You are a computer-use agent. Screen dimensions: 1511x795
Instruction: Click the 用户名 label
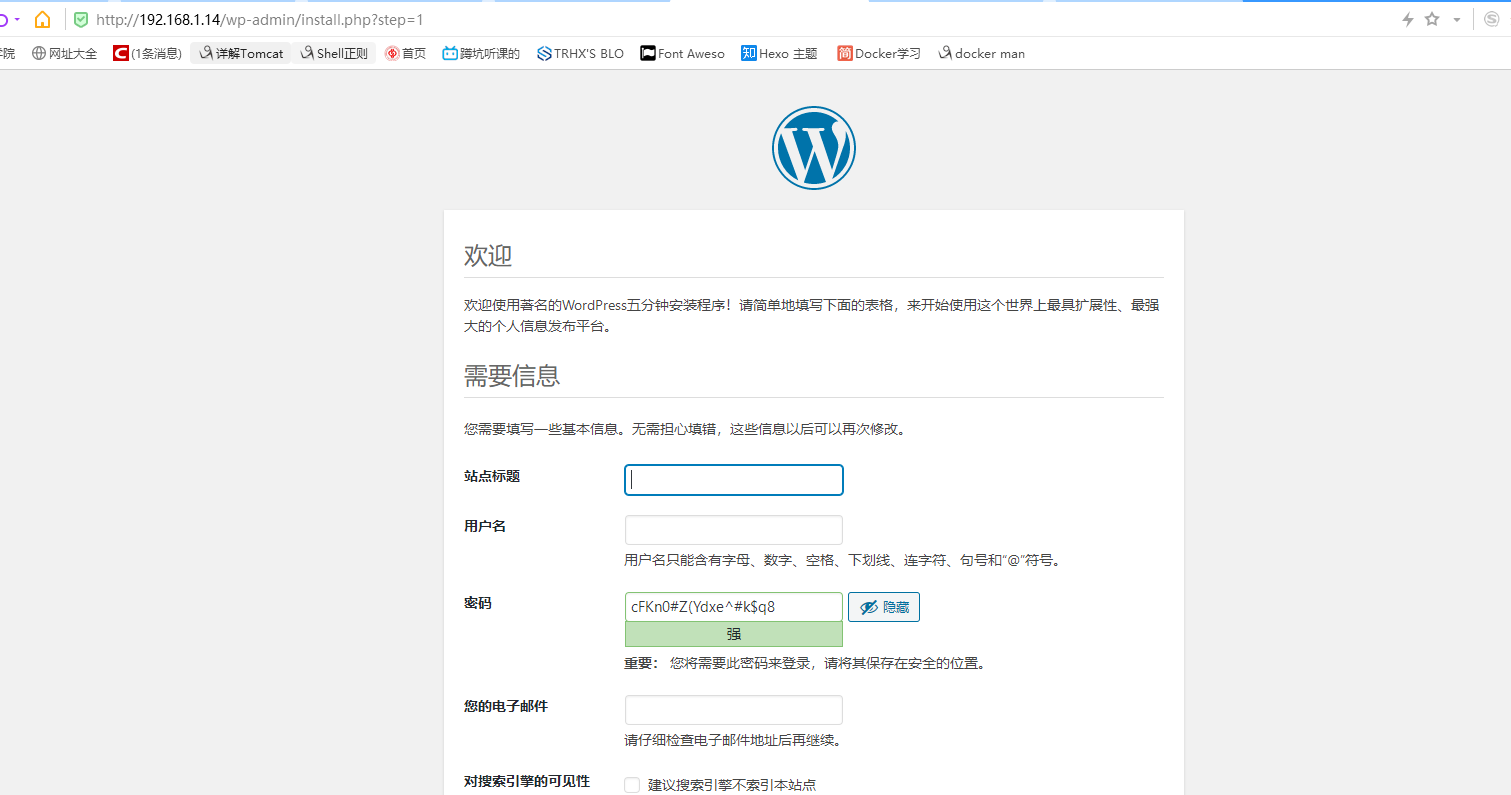pyautogui.click(x=485, y=526)
